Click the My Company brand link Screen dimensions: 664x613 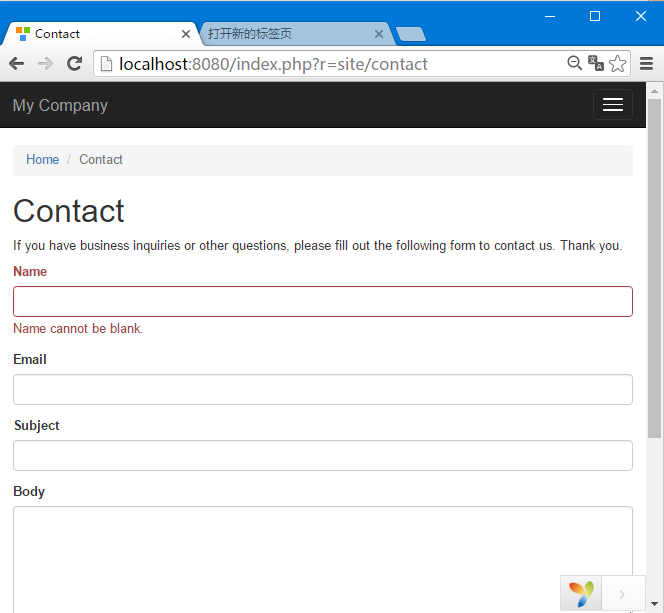click(60, 105)
